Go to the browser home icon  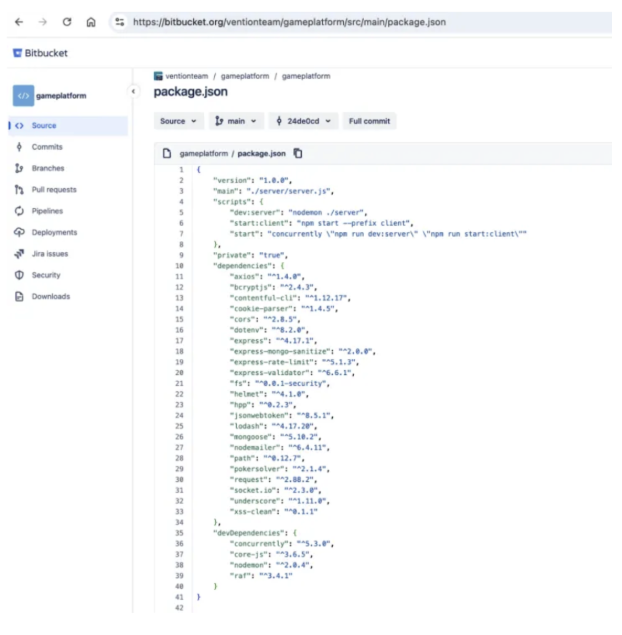point(91,22)
